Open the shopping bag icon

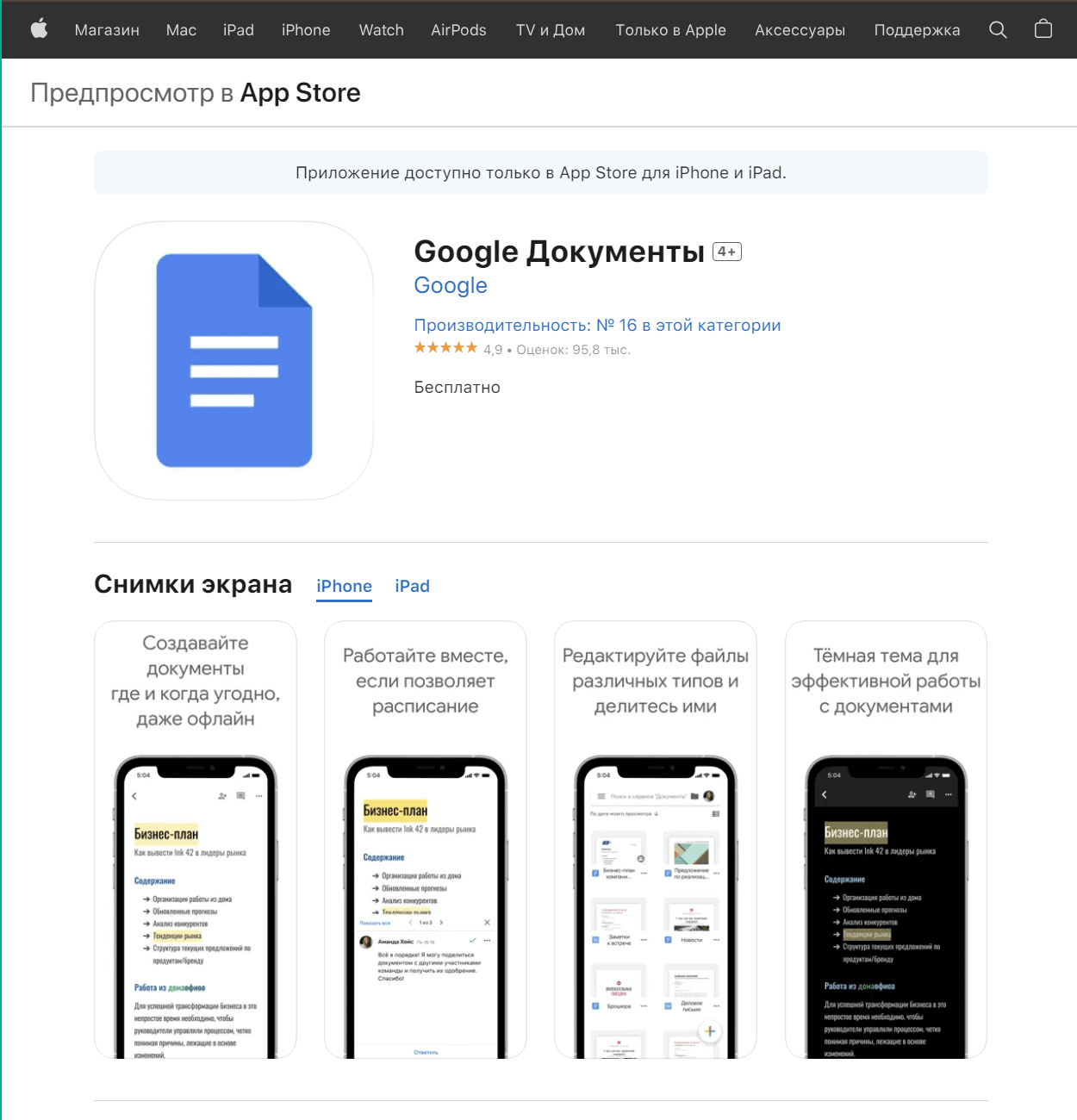point(1043,29)
